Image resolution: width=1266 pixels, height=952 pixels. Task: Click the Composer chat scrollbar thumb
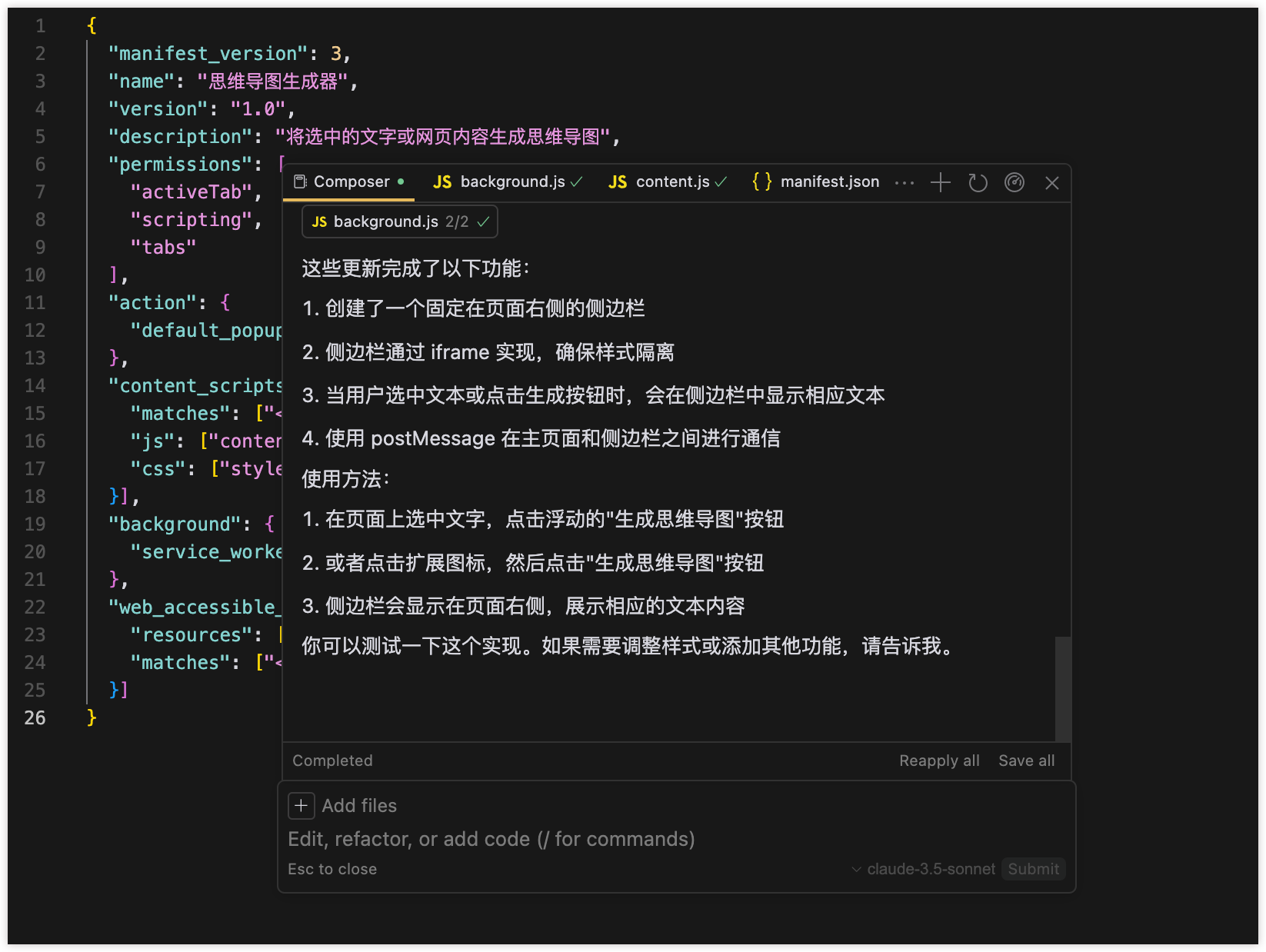tap(1062, 688)
